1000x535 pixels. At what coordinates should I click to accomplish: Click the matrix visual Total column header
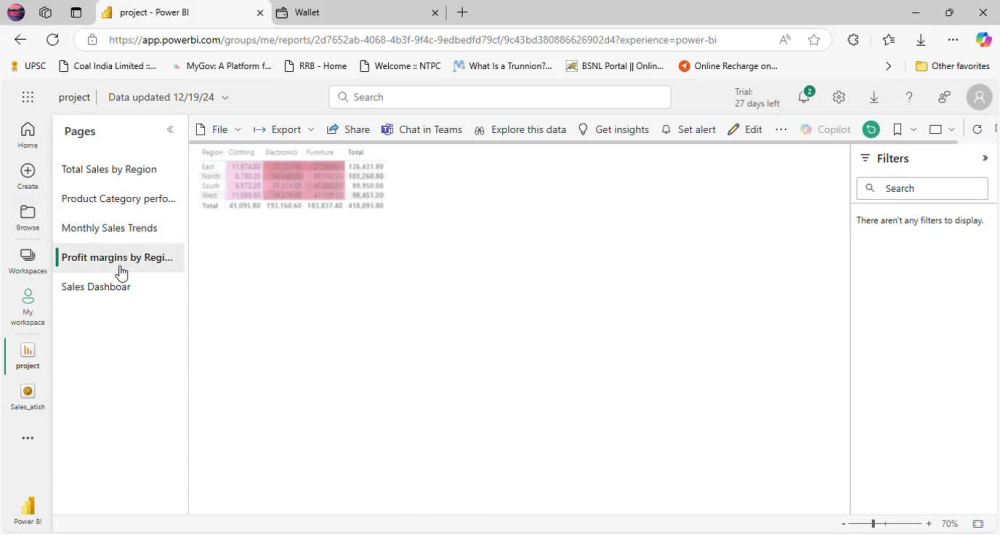(x=355, y=152)
